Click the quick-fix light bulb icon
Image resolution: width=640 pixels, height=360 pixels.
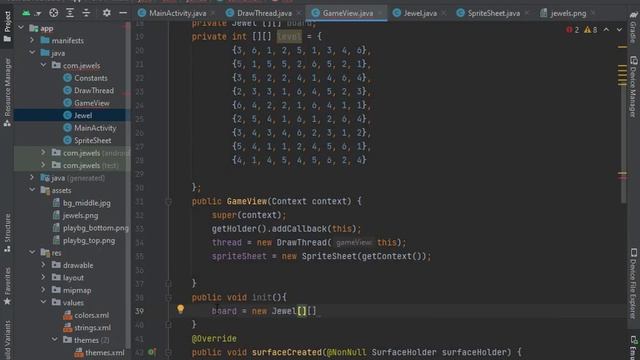tap(180, 309)
